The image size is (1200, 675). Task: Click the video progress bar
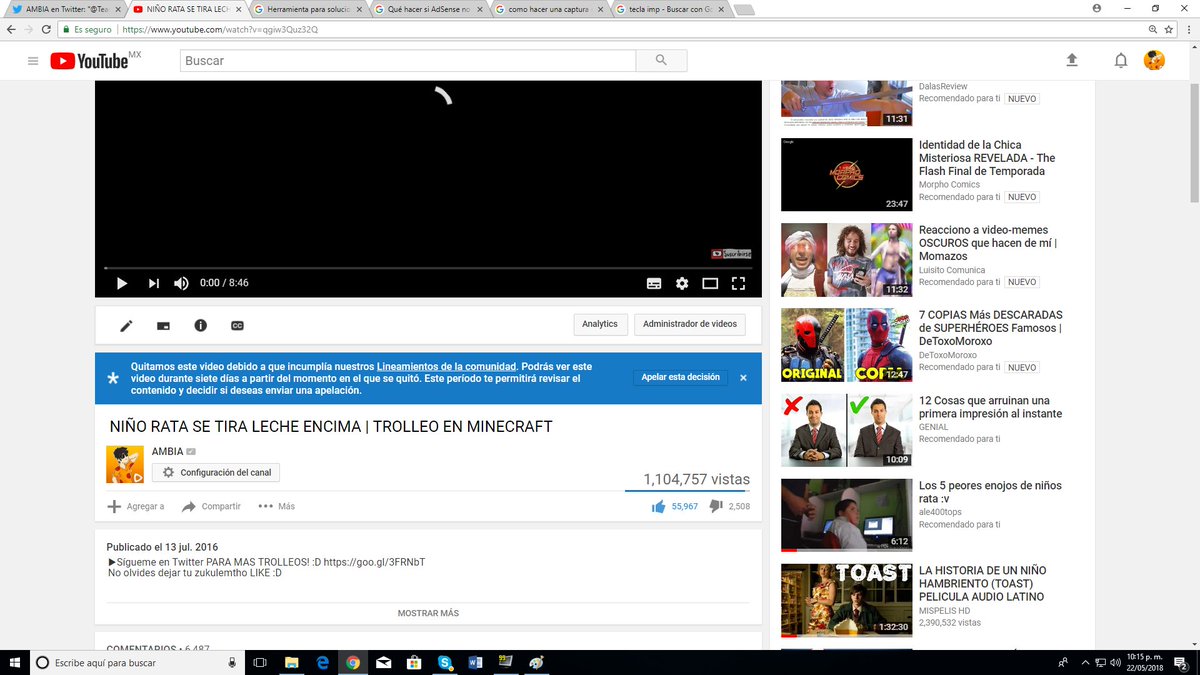pos(428,267)
